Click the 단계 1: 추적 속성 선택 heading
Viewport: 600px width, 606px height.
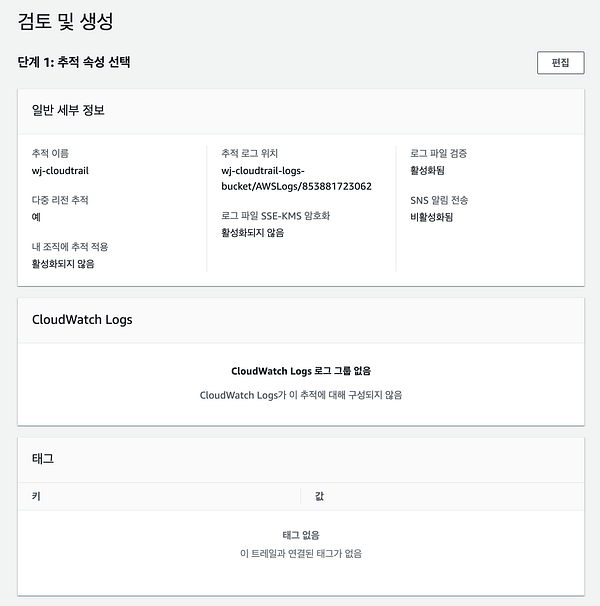point(74,62)
